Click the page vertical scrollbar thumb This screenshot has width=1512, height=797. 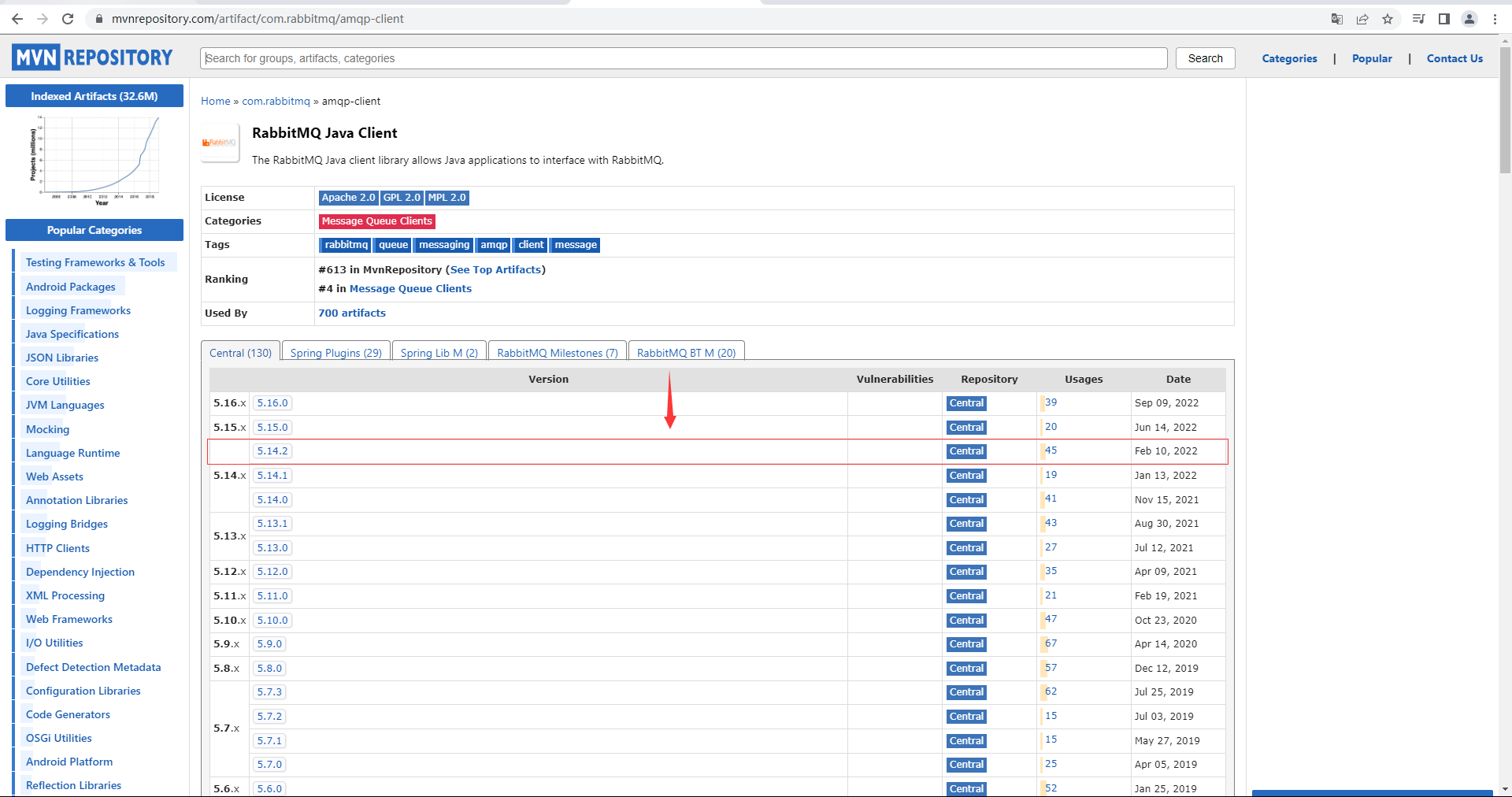coord(1505,110)
